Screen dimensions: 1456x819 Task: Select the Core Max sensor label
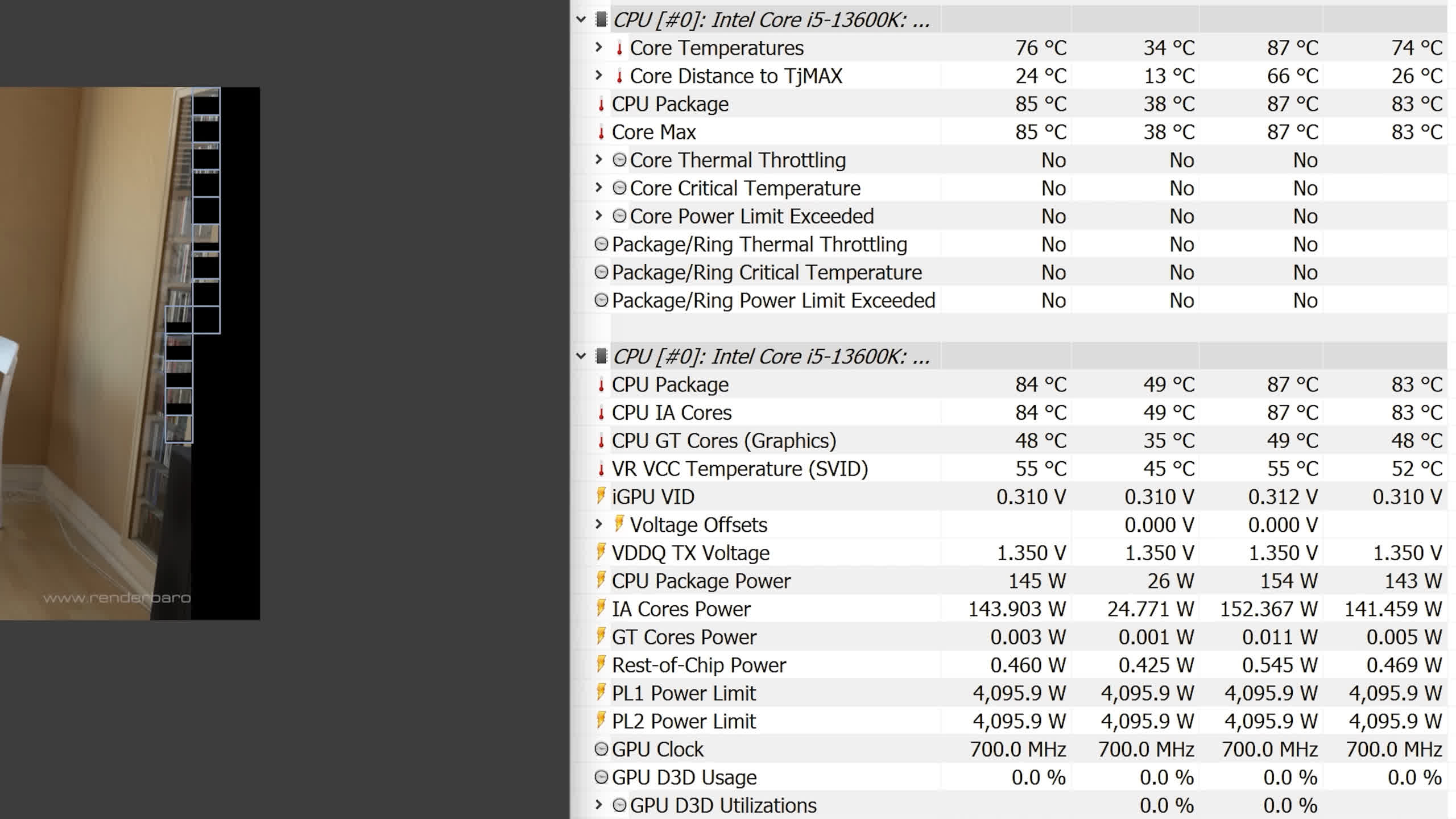pos(653,133)
